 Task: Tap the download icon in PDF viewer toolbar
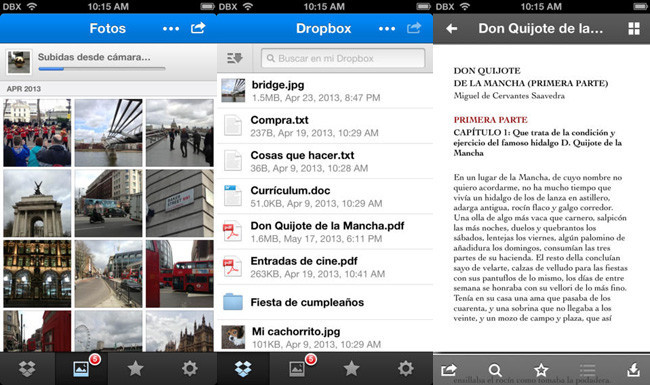[x=634, y=370]
